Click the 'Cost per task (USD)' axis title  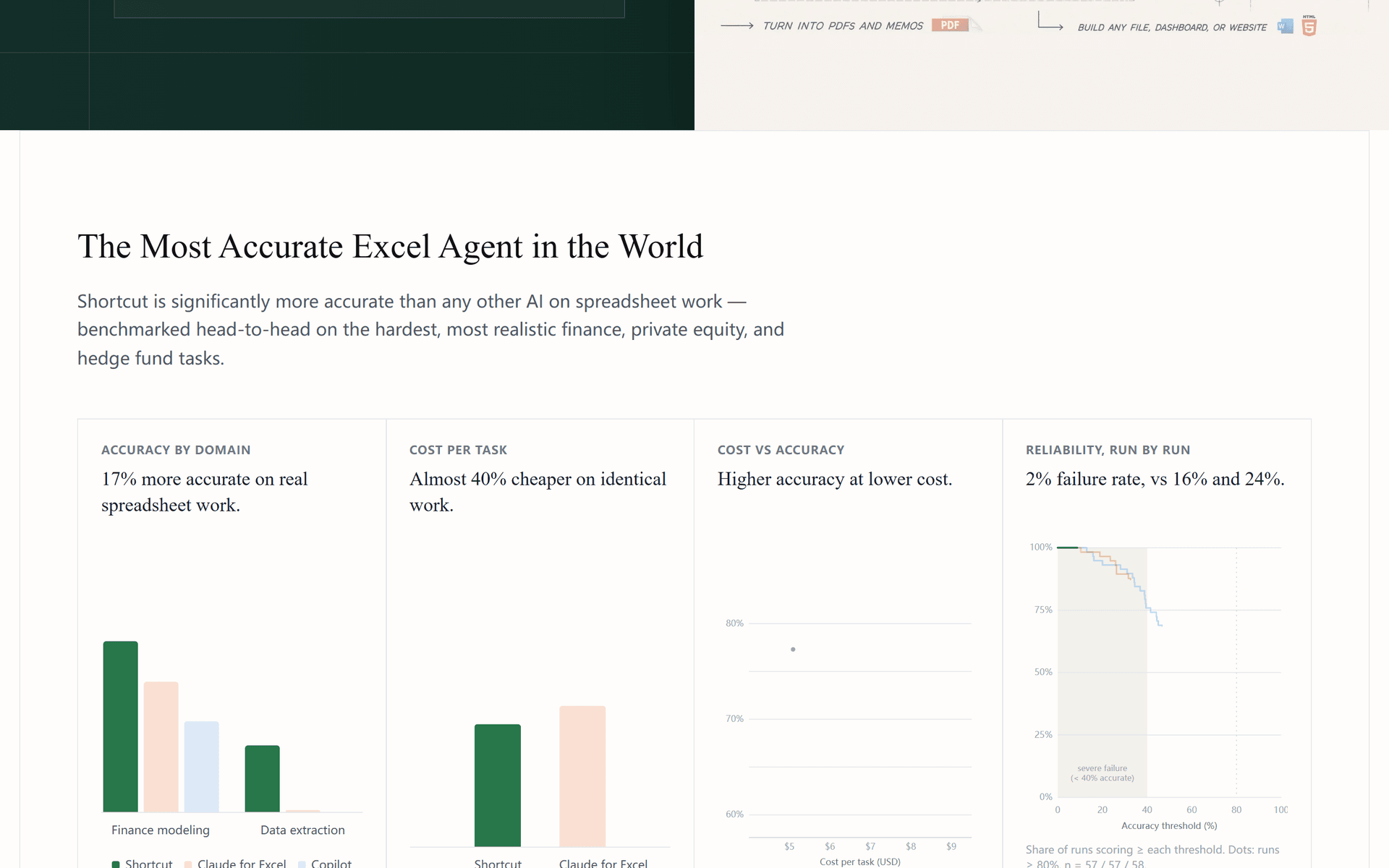[x=860, y=861]
